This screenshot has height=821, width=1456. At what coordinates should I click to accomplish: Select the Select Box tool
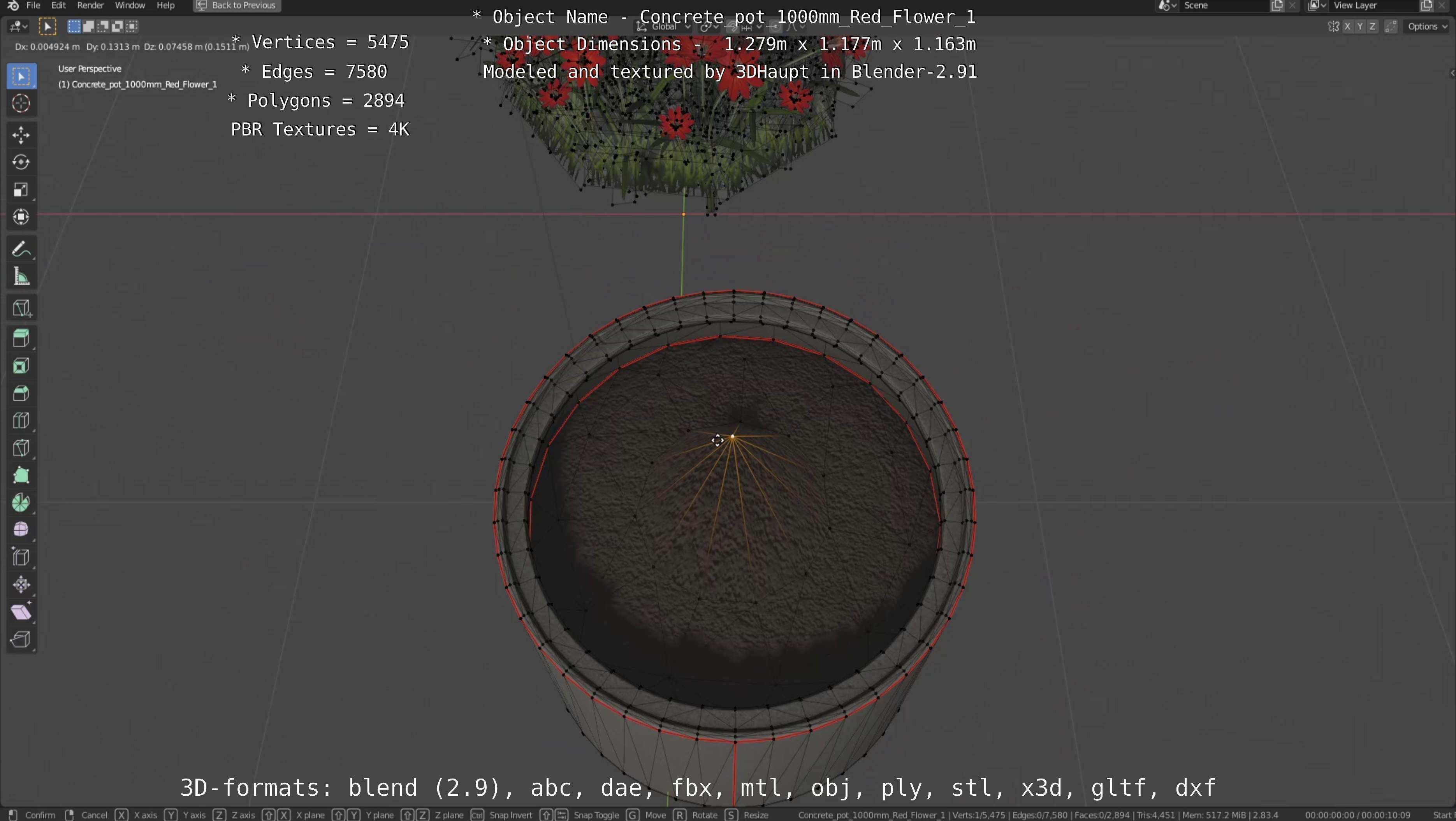(21, 76)
